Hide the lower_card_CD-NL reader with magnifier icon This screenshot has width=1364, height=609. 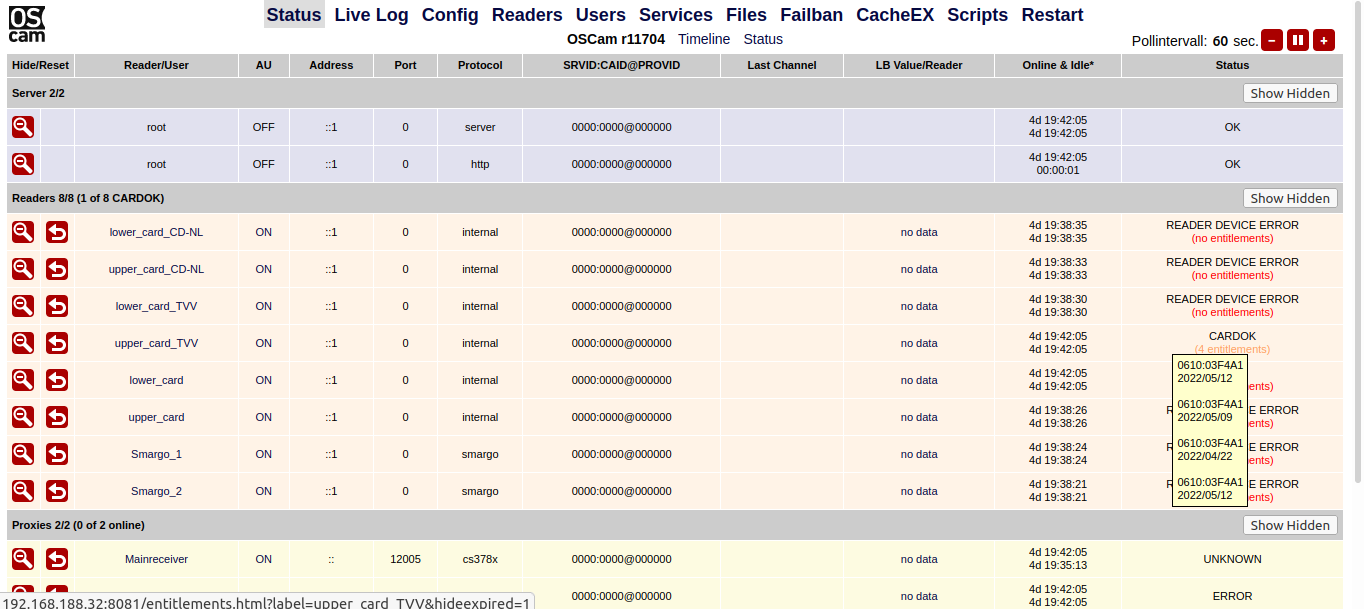[23, 232]
